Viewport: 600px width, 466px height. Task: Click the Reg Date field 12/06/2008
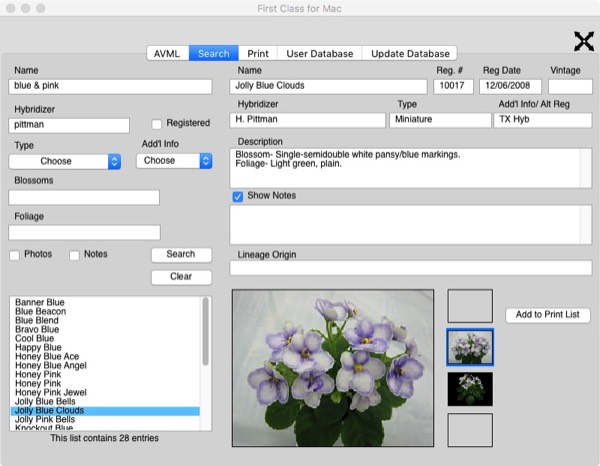tap(510, 86)
